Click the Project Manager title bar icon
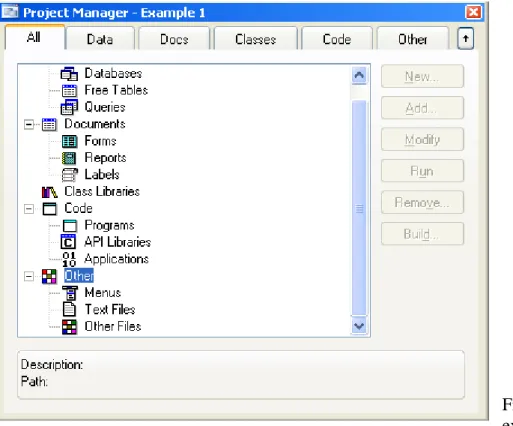513x426 pixels. [10, 12]
